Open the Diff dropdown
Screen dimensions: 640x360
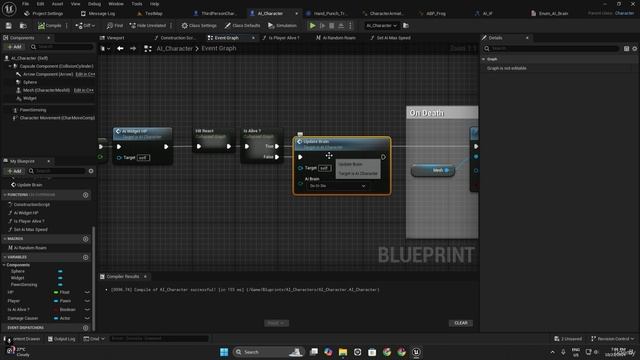(85, 25)
